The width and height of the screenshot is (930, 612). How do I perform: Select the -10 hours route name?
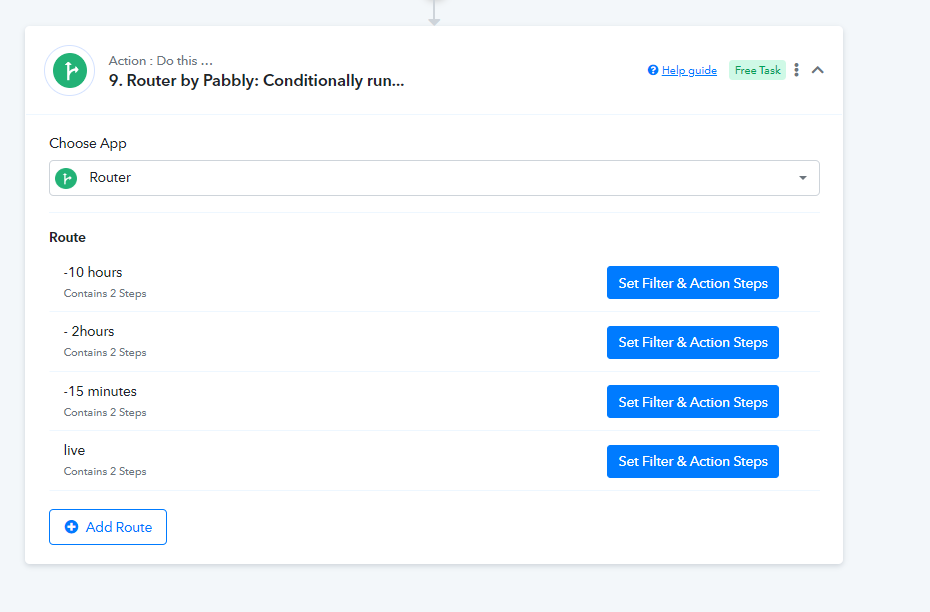(93, 272)
